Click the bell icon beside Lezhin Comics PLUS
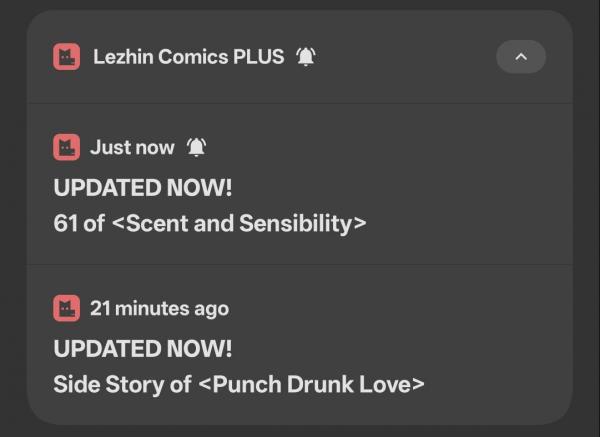The width and height of the screenshot is (600, 437). 306,57
